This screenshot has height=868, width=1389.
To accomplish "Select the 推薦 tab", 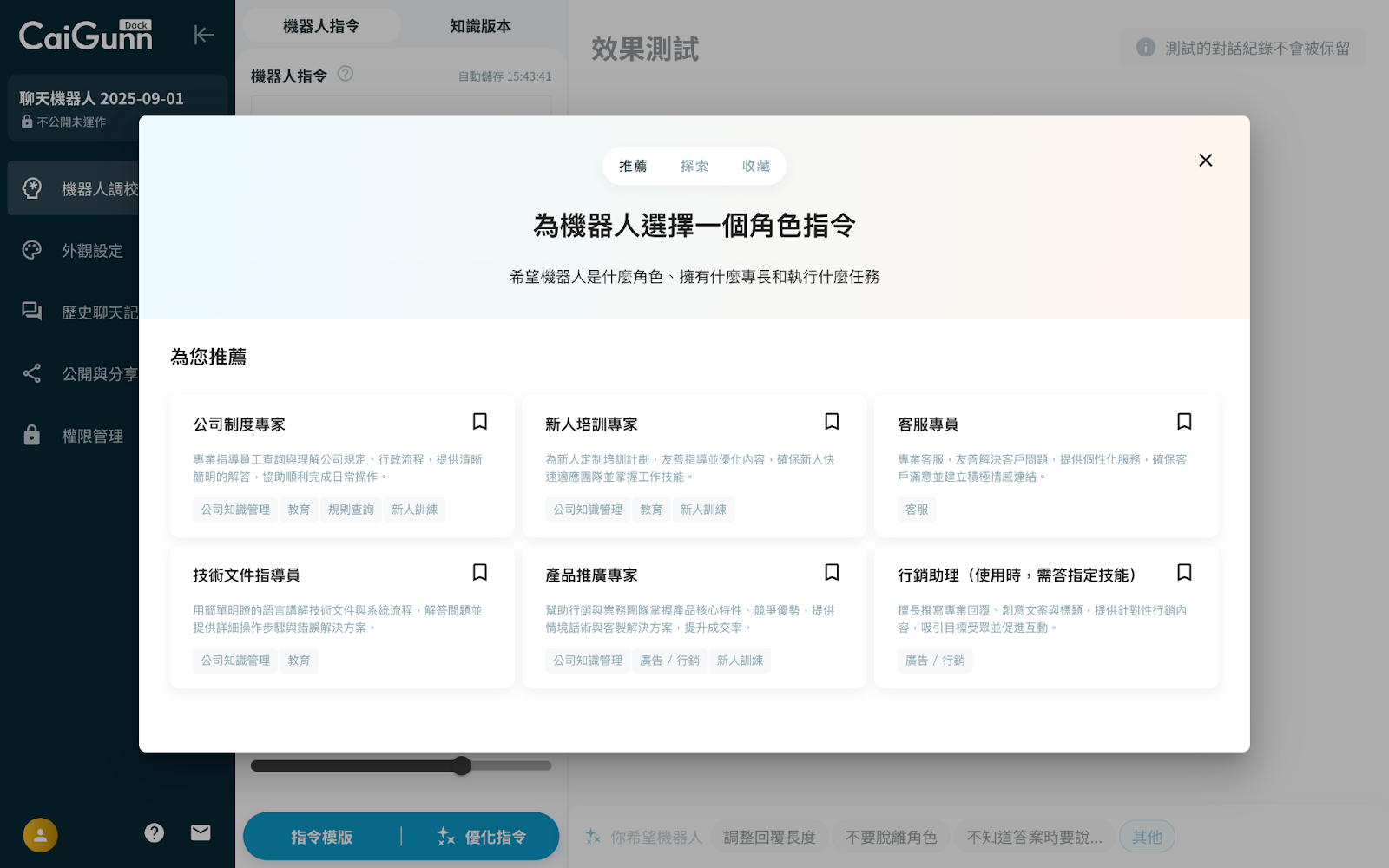I will coord(633,166).
